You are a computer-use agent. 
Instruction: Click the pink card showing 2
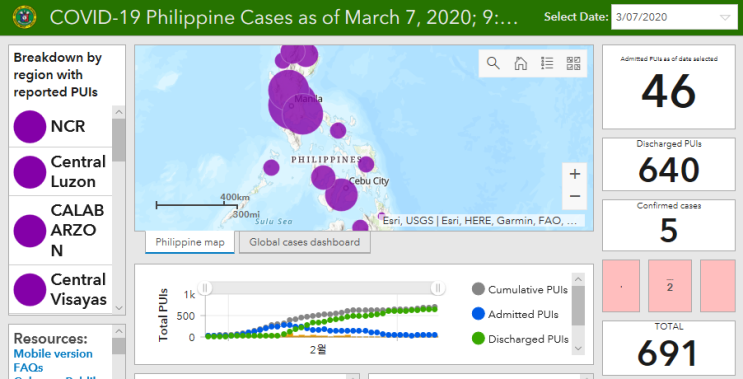coord(670,286)
